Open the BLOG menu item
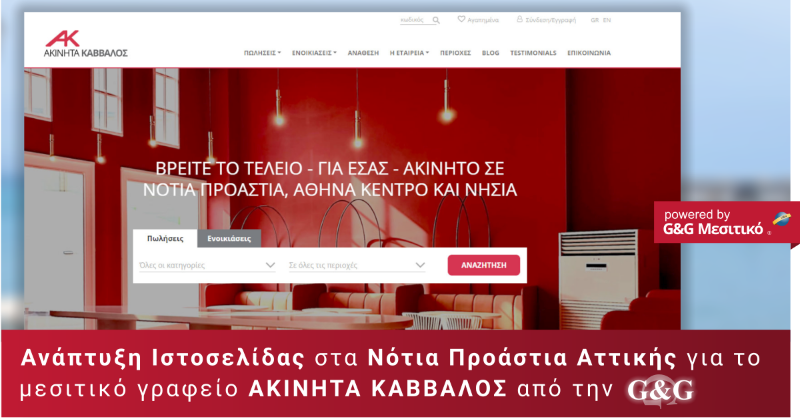 491,53
